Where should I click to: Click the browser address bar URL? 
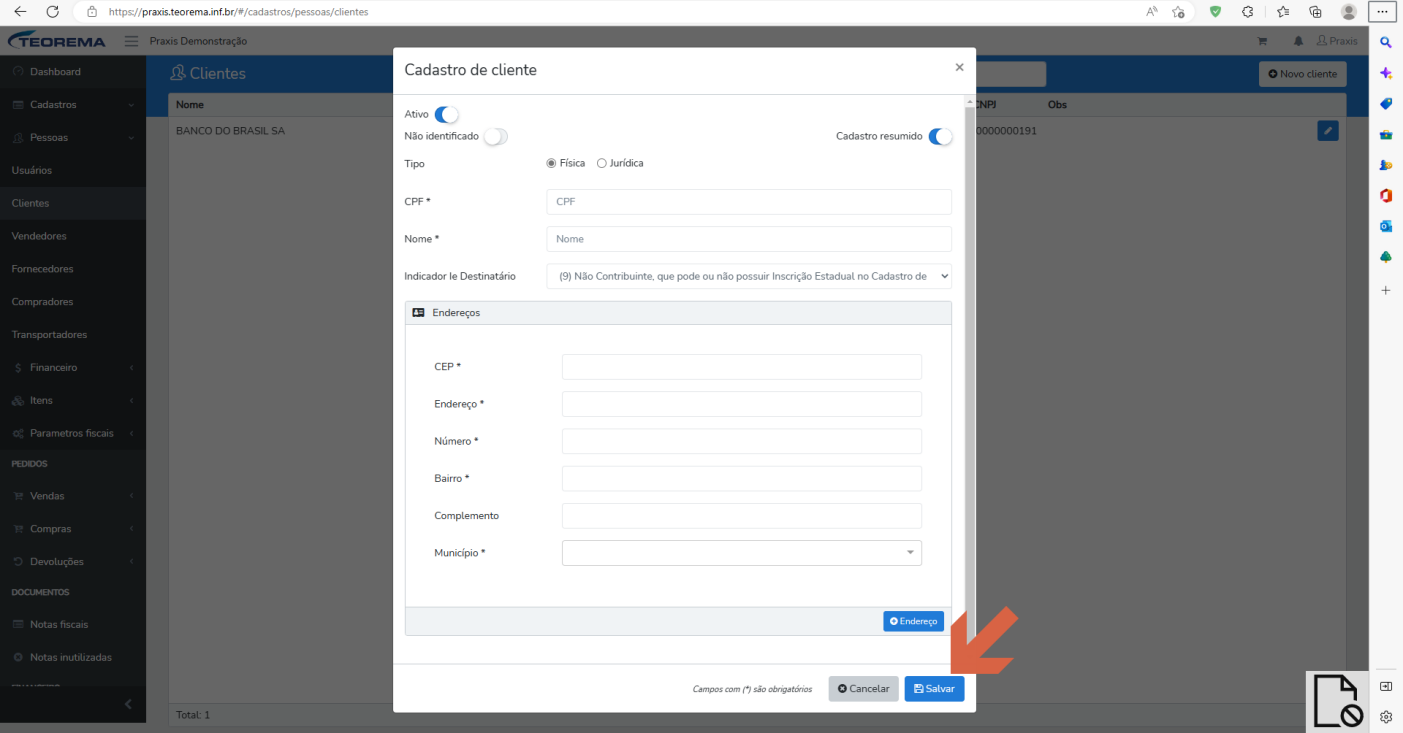coord(237,12)
